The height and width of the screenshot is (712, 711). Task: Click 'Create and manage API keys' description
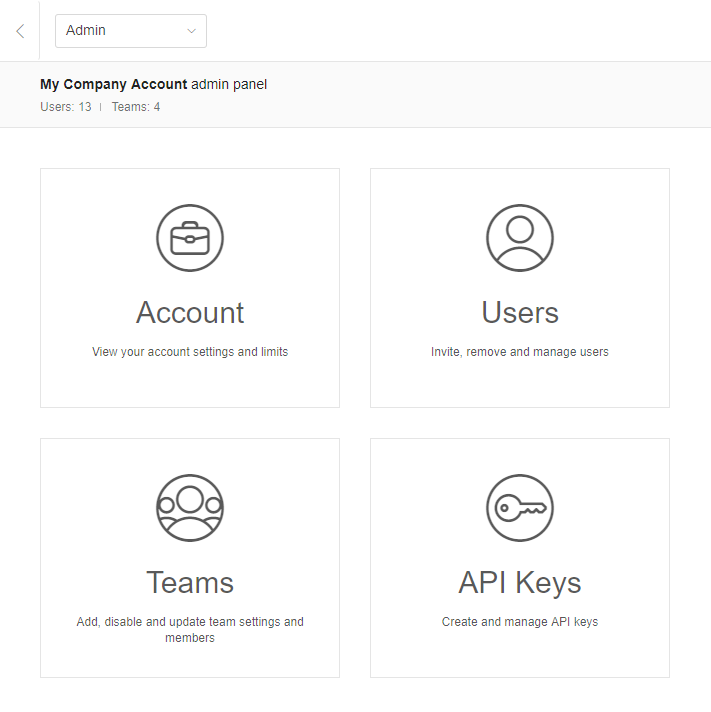coord(520,622)
